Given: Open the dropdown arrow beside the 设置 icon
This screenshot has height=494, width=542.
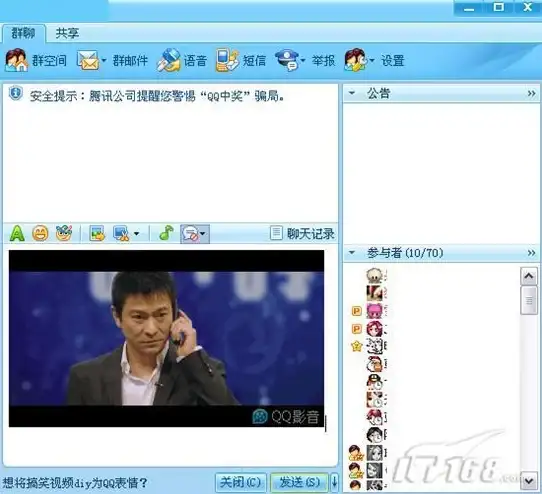Looking at the screenshot, I should click(372, 60).
